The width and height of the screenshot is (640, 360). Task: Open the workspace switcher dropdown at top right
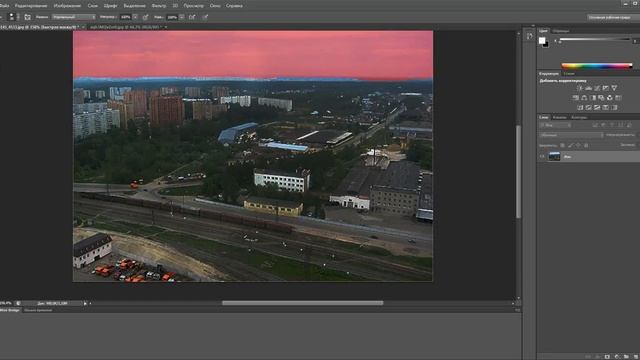pos(613,17)
